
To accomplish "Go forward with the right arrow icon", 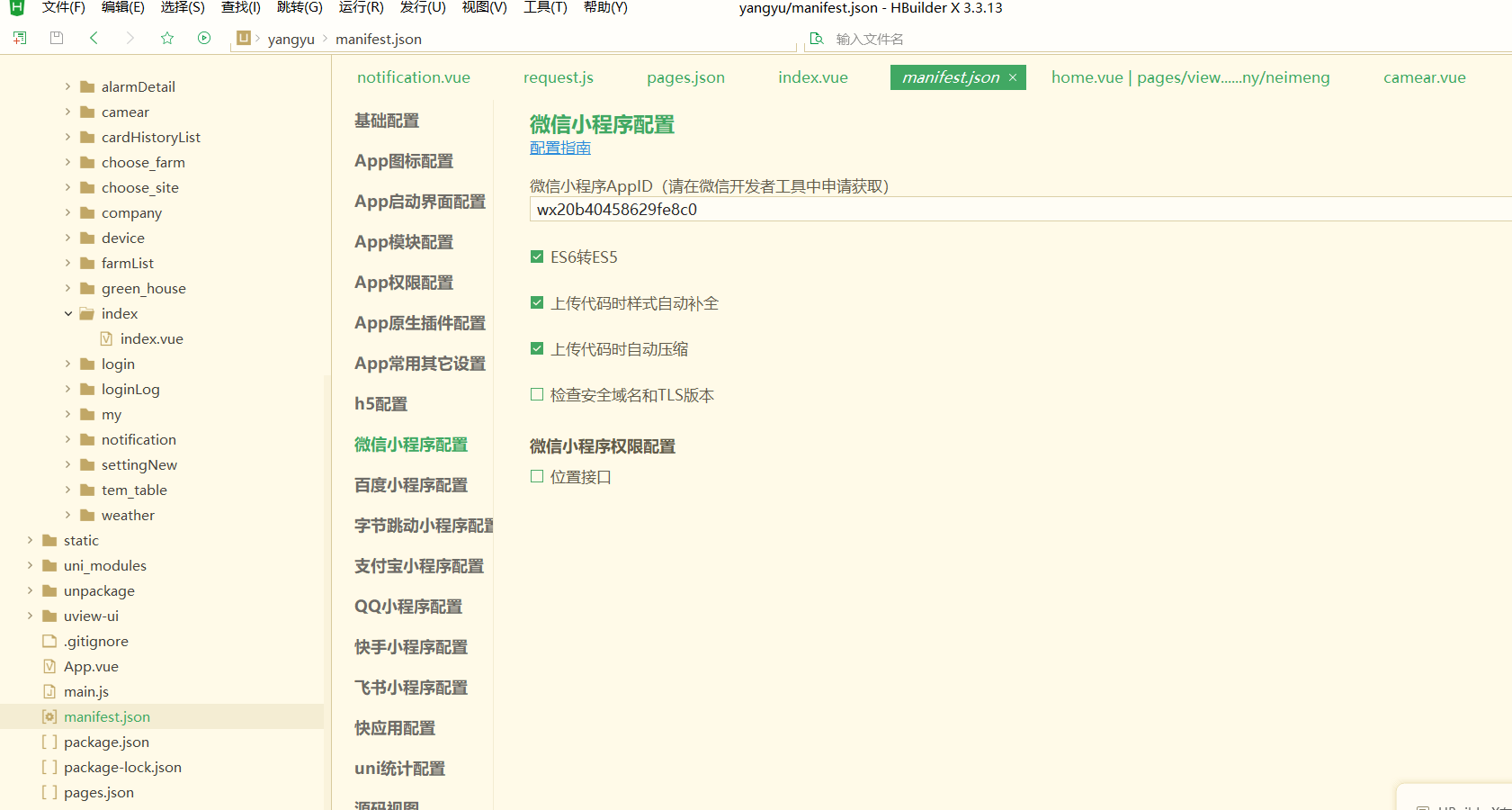I will [x=130, y=38].
